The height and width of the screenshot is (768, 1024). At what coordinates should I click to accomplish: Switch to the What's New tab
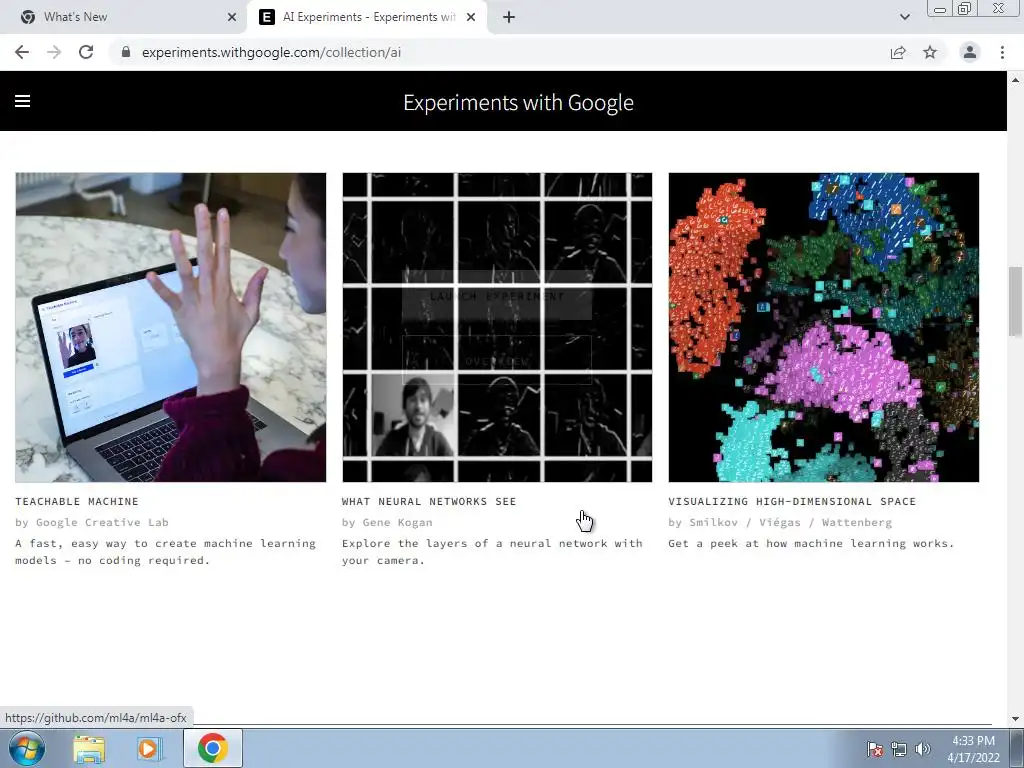tap(124, 18)
